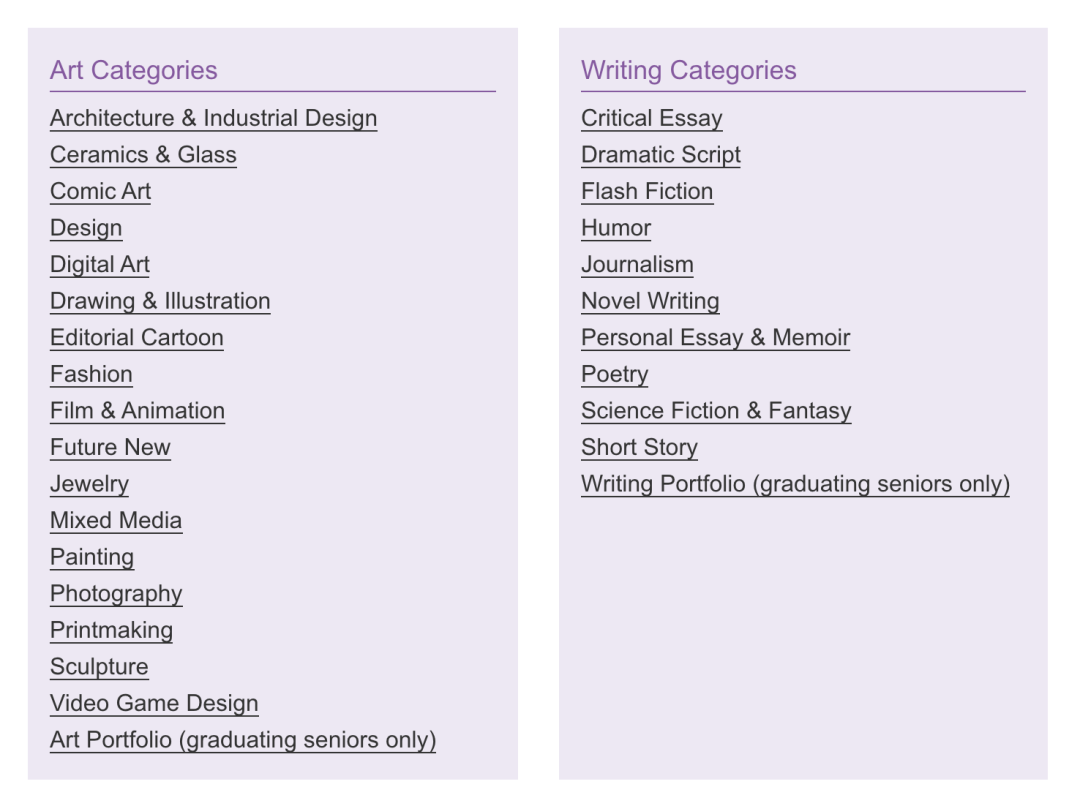Open the Ceramics & Glass category
The width and height of the screenshot is (1080, 806).
pyautogui.click(x=143, y=155)
